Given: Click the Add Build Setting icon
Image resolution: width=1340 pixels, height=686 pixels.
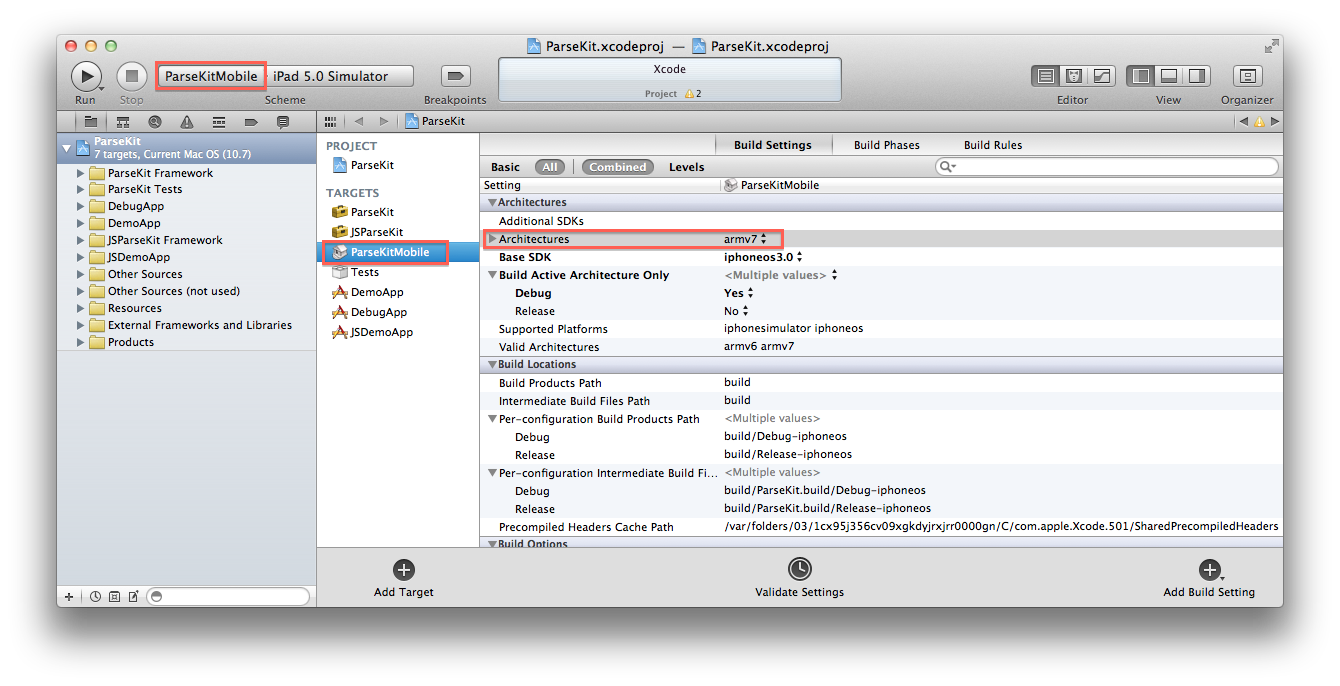Looking at the screenshot, I should [x=1209, y=569].
